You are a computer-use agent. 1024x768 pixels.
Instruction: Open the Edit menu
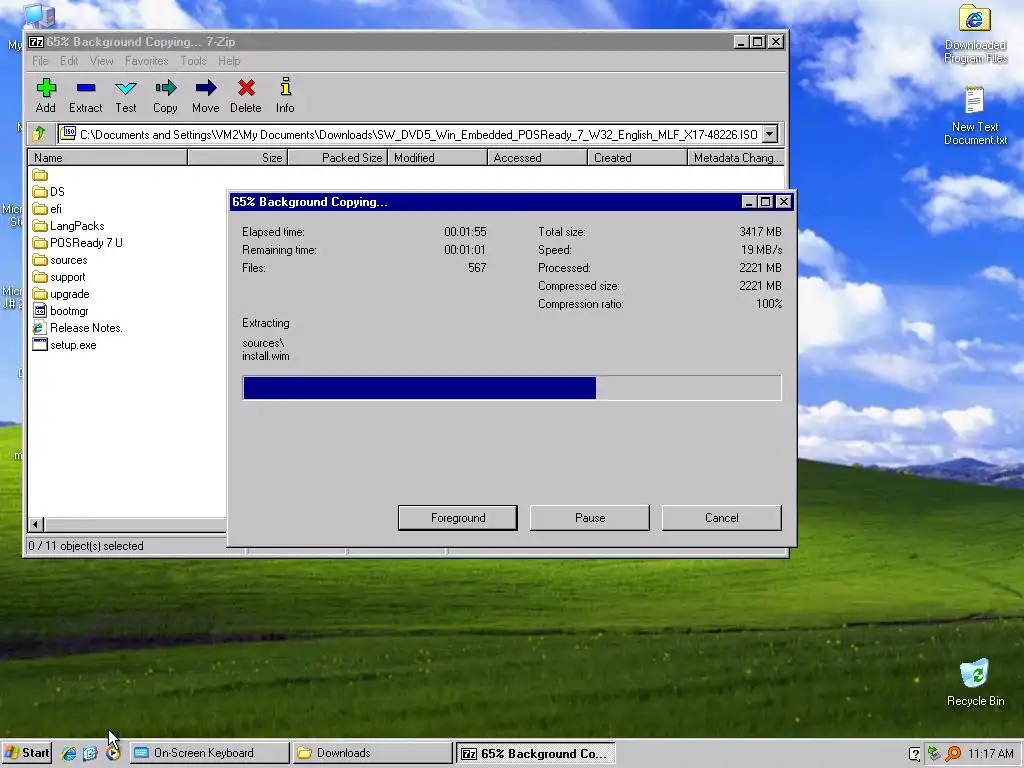coord(69,61)
